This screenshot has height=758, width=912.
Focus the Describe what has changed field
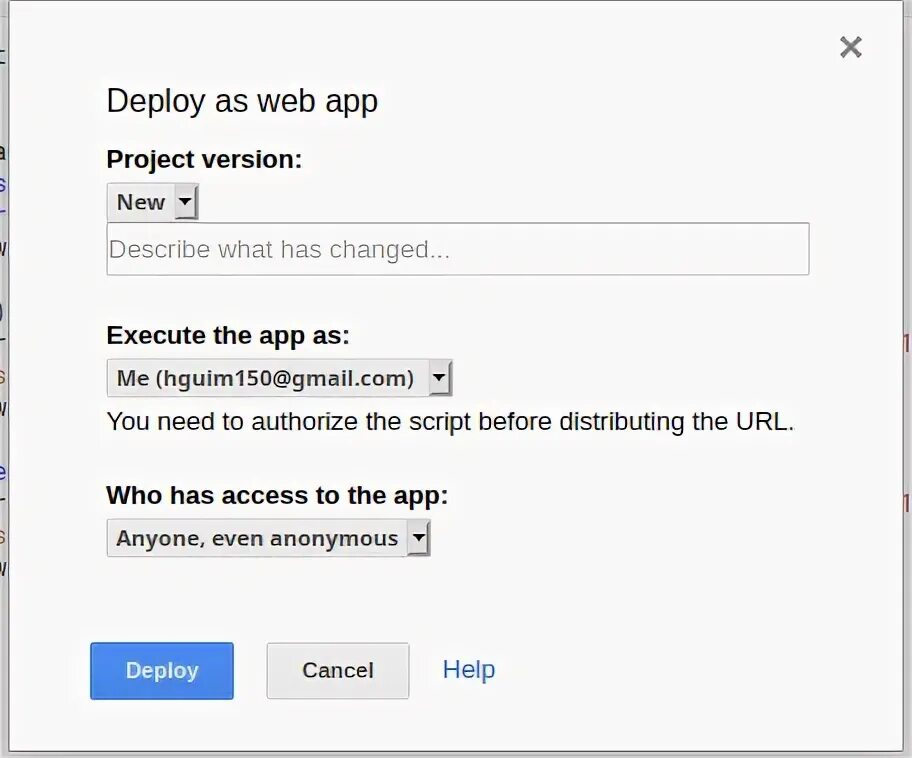(458, 249)
